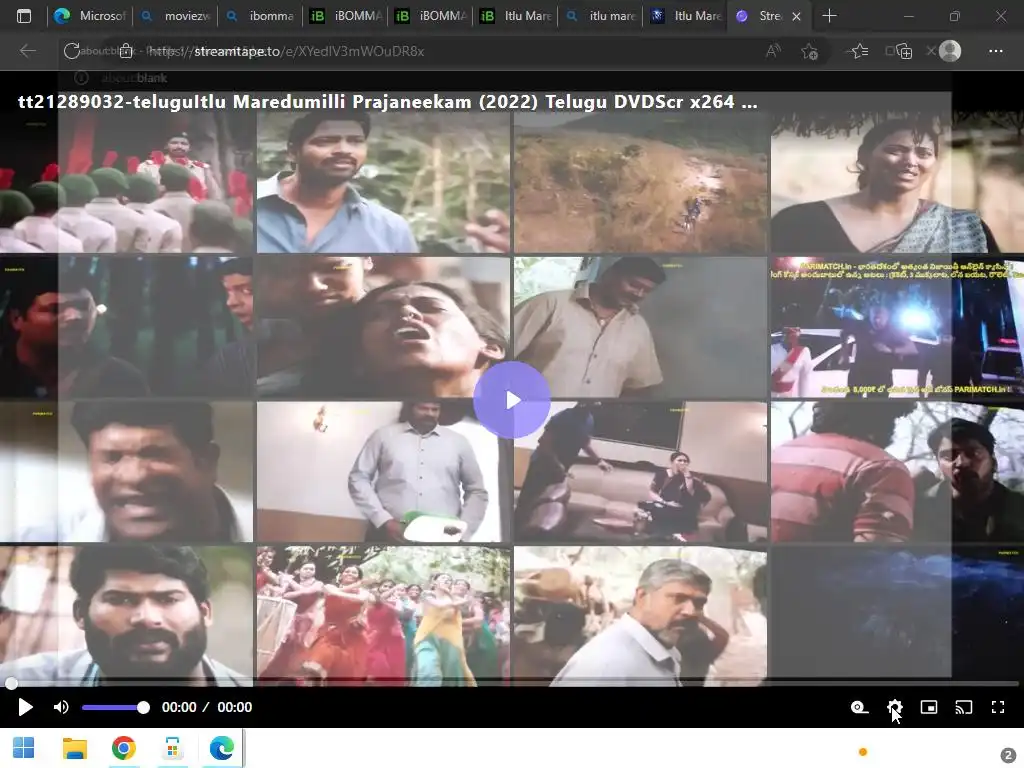Click the notification count badge
This screenshot has width=1024, height=768.
1008,754
